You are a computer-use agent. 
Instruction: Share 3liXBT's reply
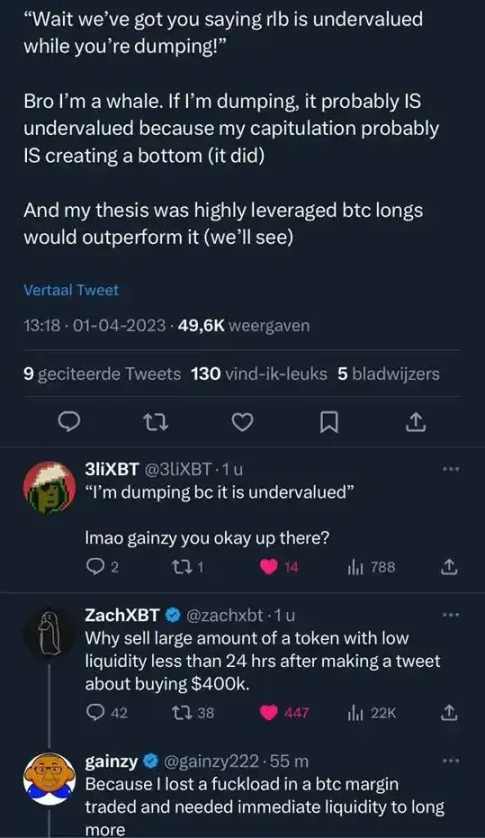[x=449, y=567]
